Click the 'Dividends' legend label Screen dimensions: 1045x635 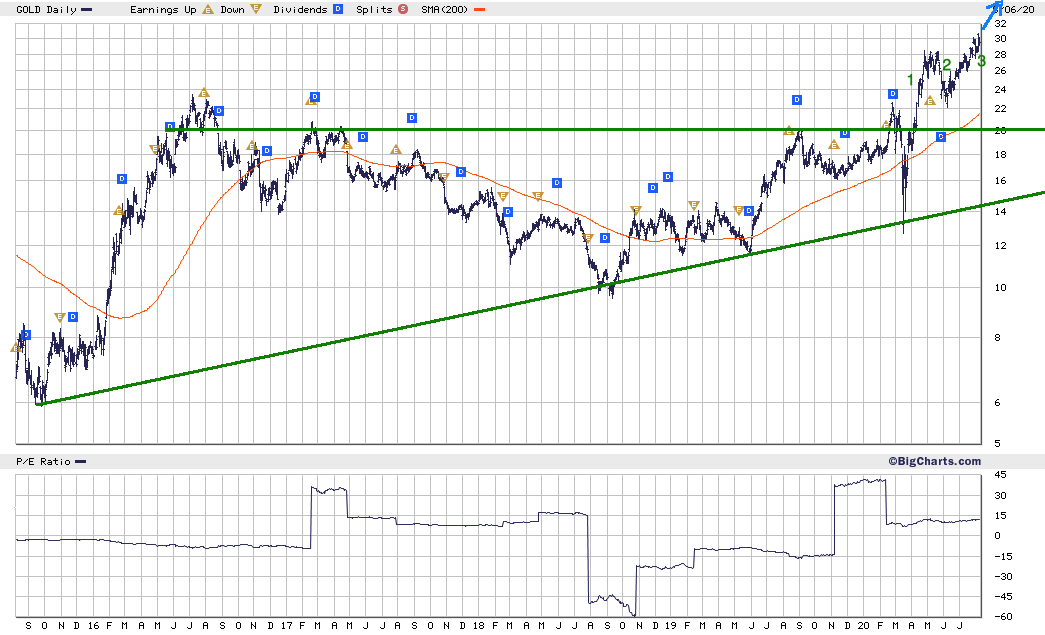[x=301, y=10]
